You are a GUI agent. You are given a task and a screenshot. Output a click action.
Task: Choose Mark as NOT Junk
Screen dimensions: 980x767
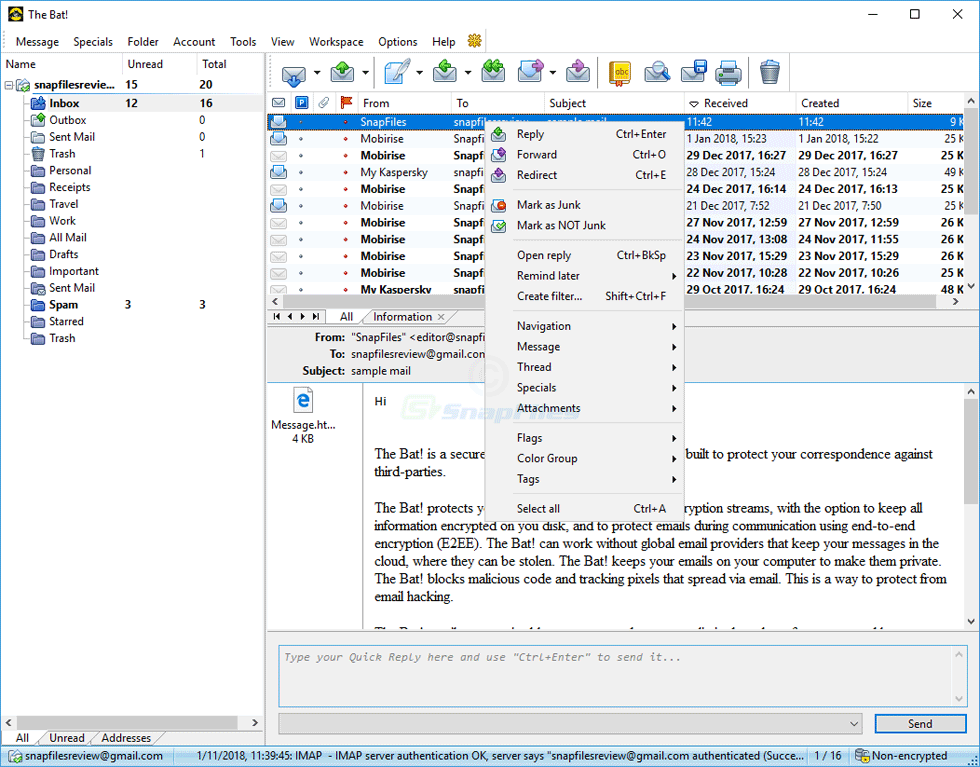585,226
